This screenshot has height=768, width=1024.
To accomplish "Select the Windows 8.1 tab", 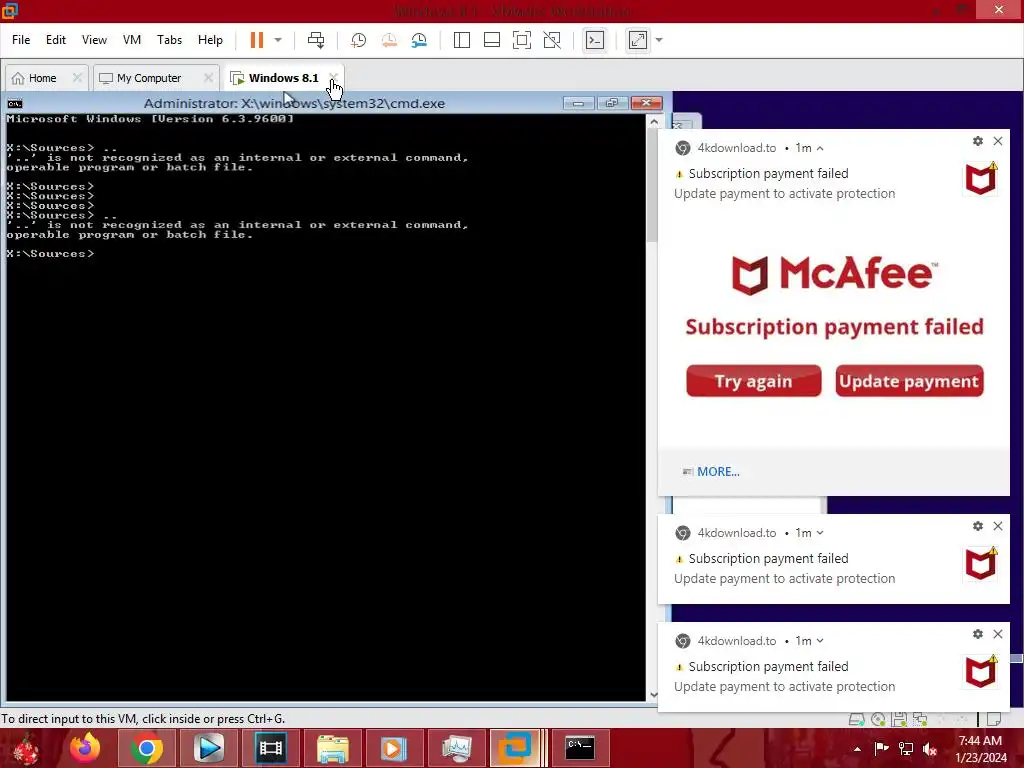I will pos(283,78).
